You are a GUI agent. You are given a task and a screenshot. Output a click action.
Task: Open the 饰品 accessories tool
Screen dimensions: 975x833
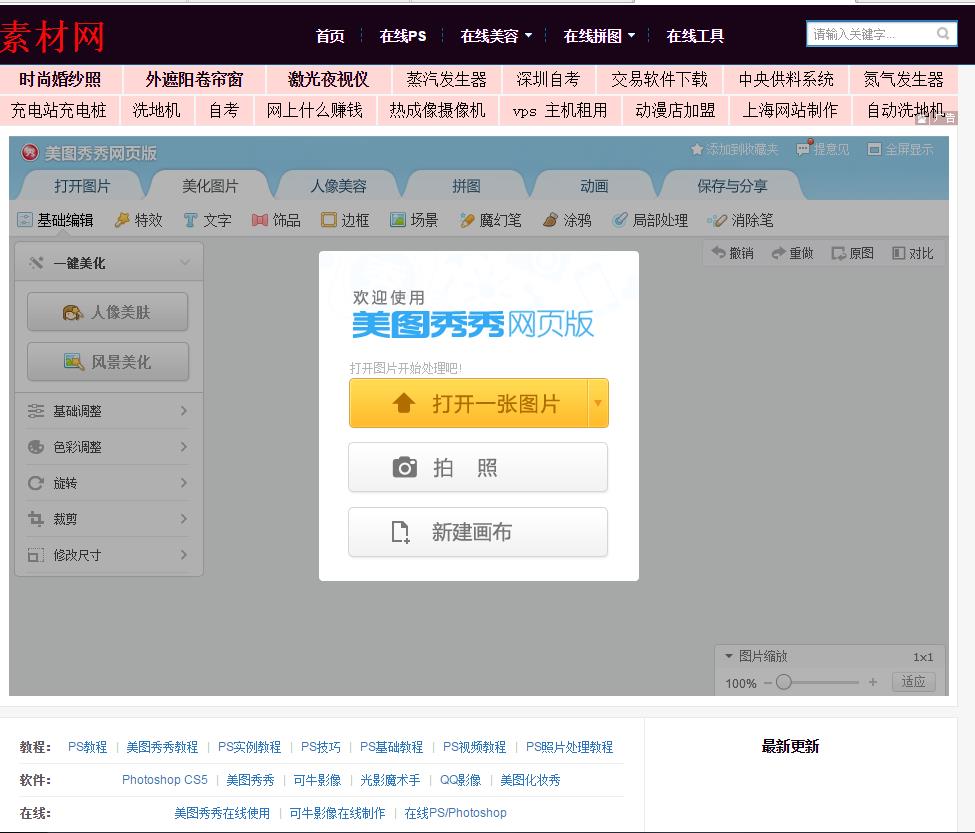pyautogui.click(x=276, y=220)
